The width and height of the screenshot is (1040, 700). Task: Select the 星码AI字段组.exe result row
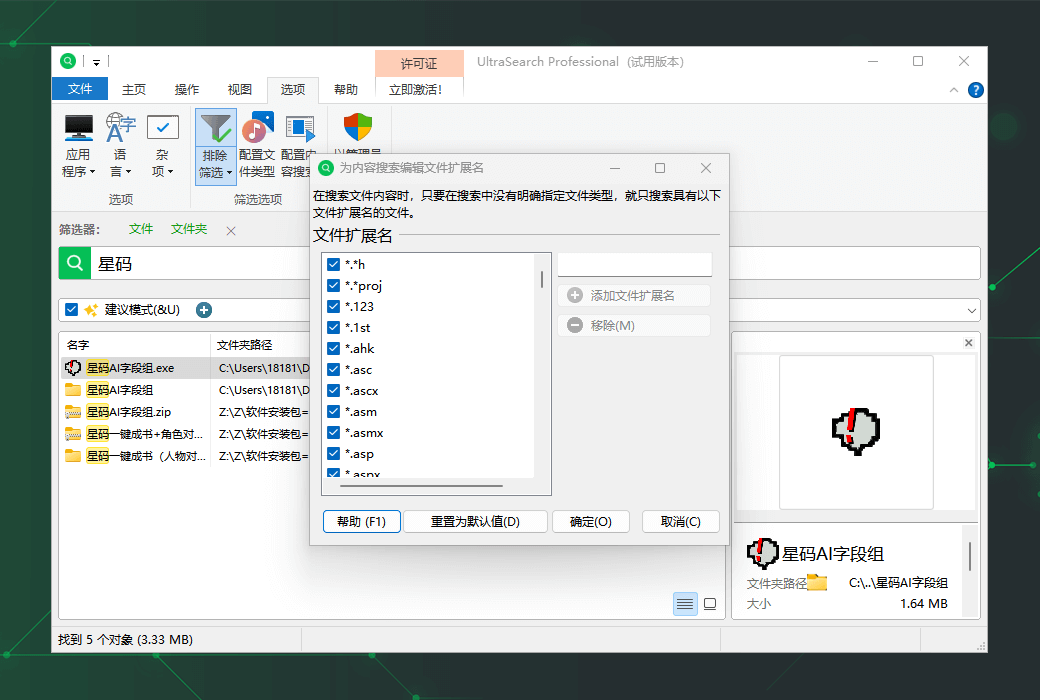[x=186, y=368]
